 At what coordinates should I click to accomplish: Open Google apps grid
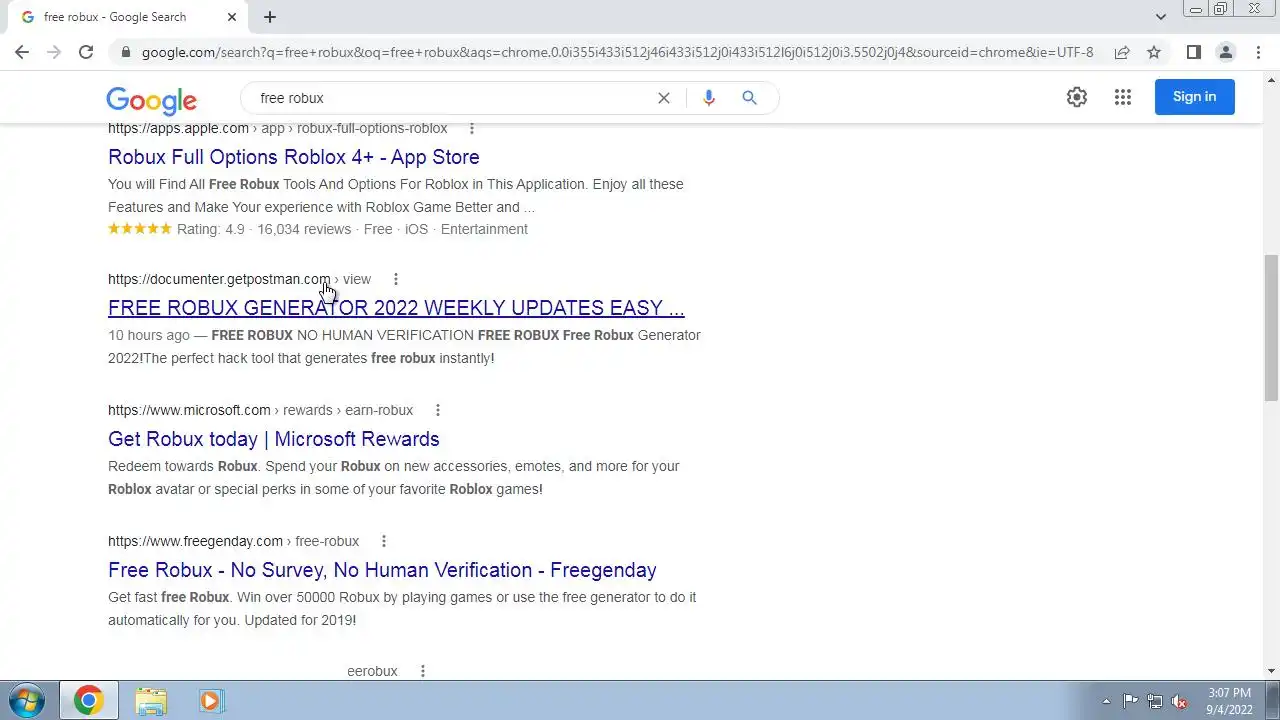[x=1123, y=97]
